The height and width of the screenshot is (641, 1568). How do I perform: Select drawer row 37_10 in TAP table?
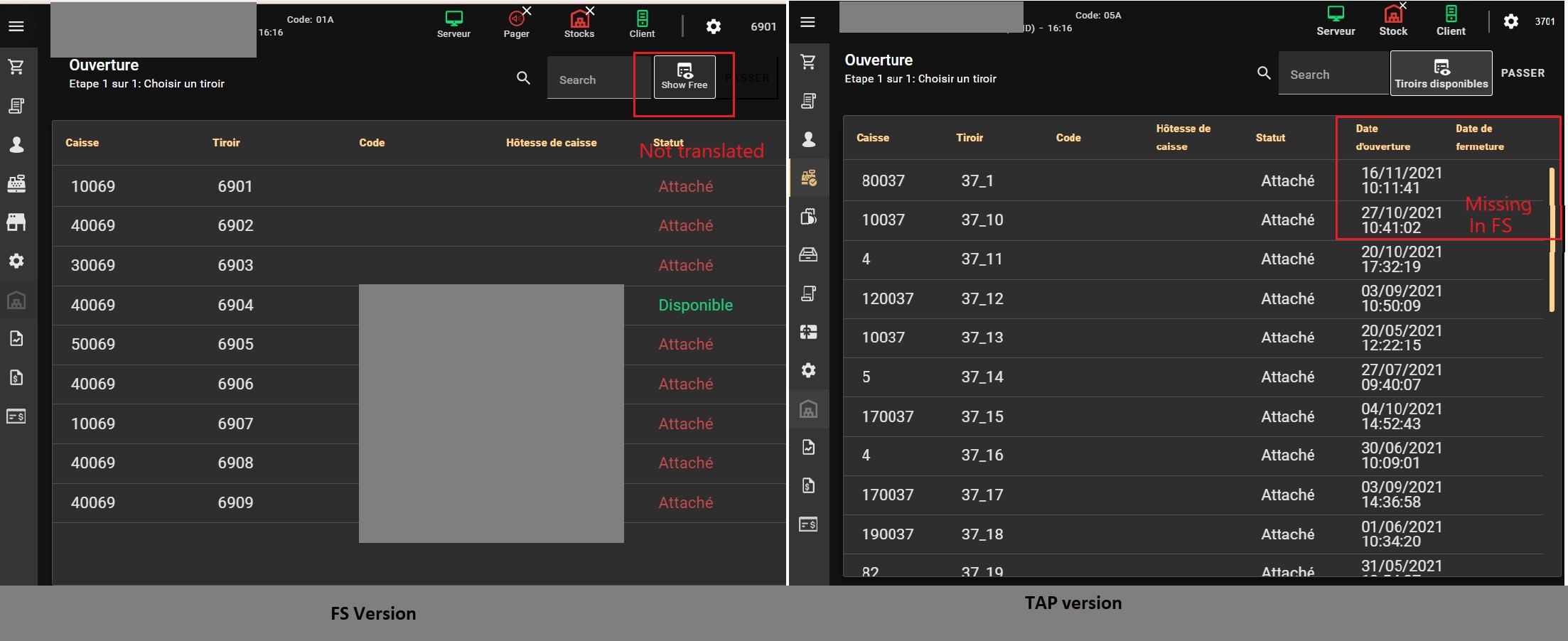click(x=1194, y=220)
